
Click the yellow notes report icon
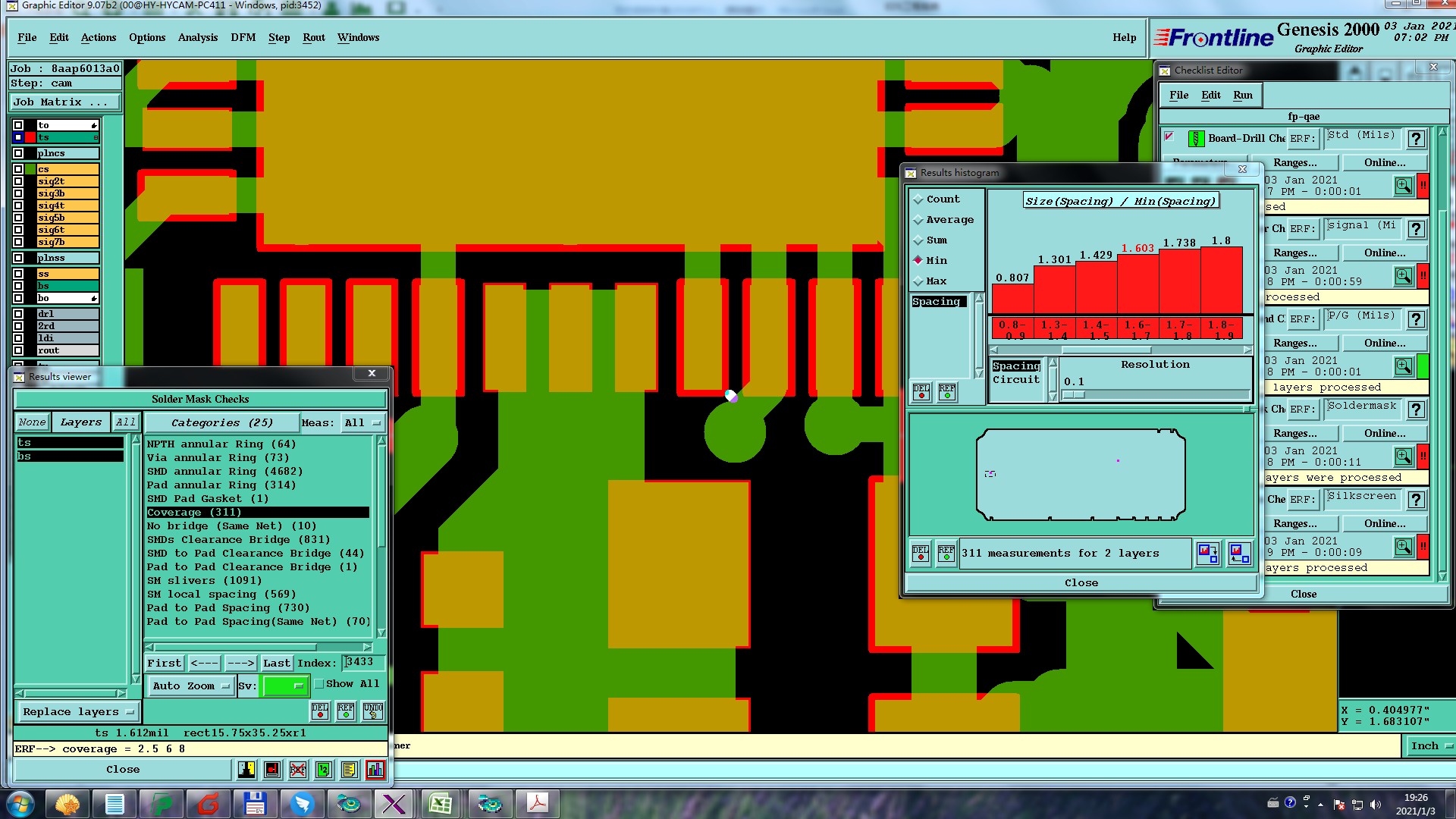[x=349, y=770]
